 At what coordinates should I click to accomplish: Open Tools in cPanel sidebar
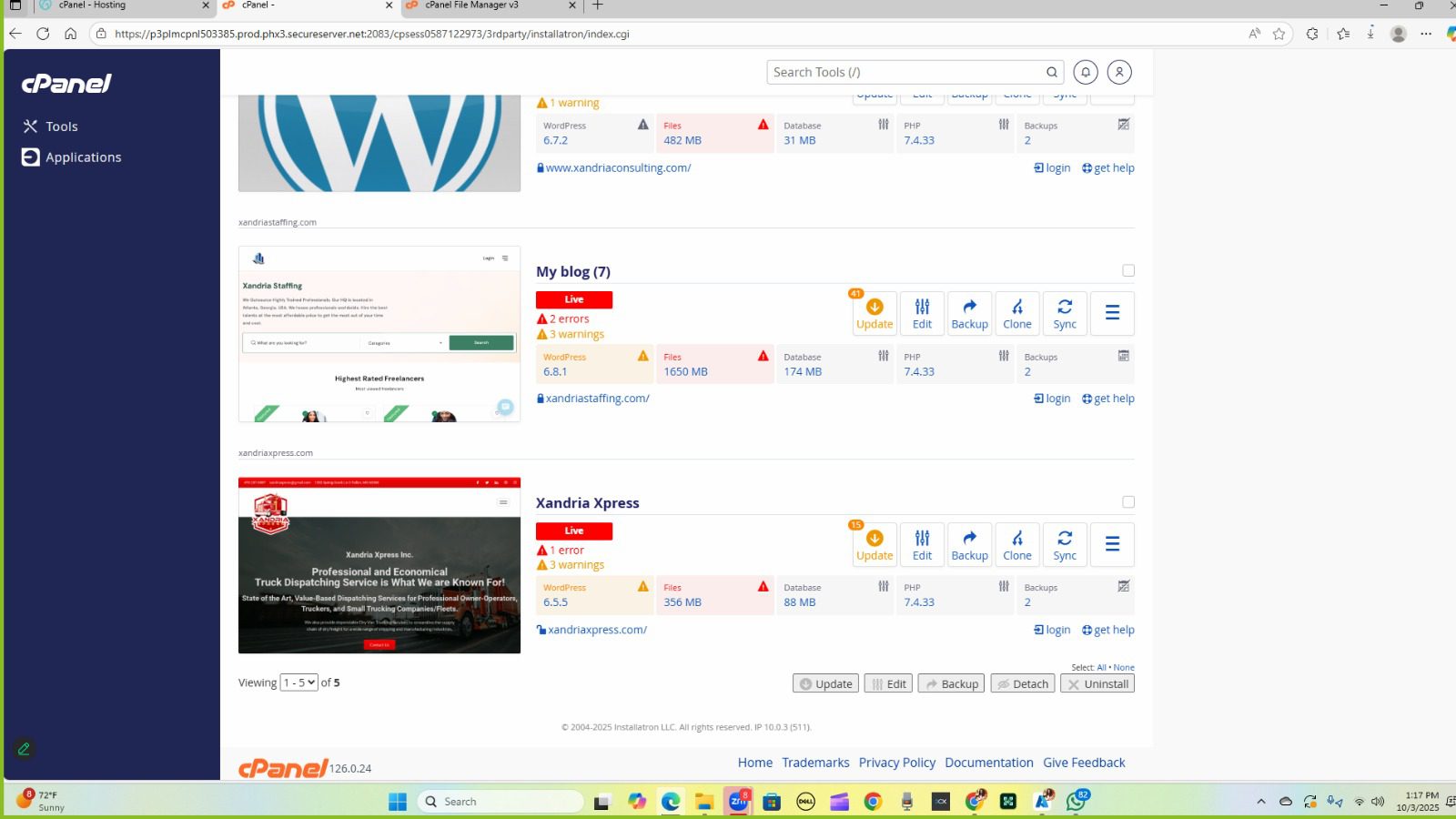coord(61,126)
